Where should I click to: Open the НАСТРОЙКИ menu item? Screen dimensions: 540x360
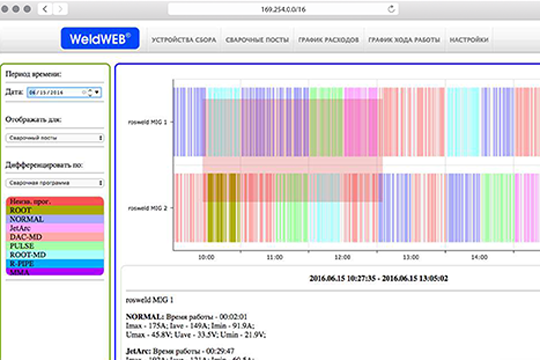point(469,40)
